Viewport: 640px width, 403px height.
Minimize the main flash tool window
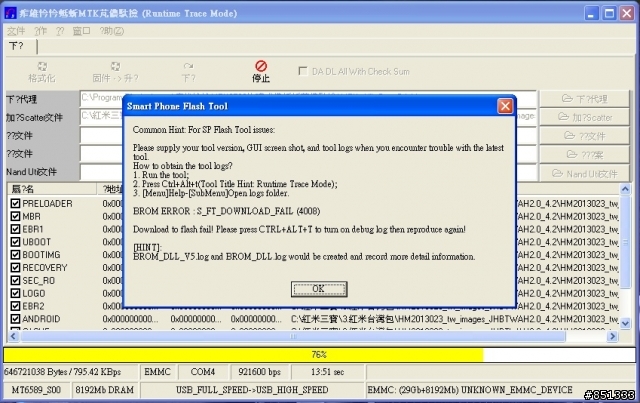click(591, 13)
